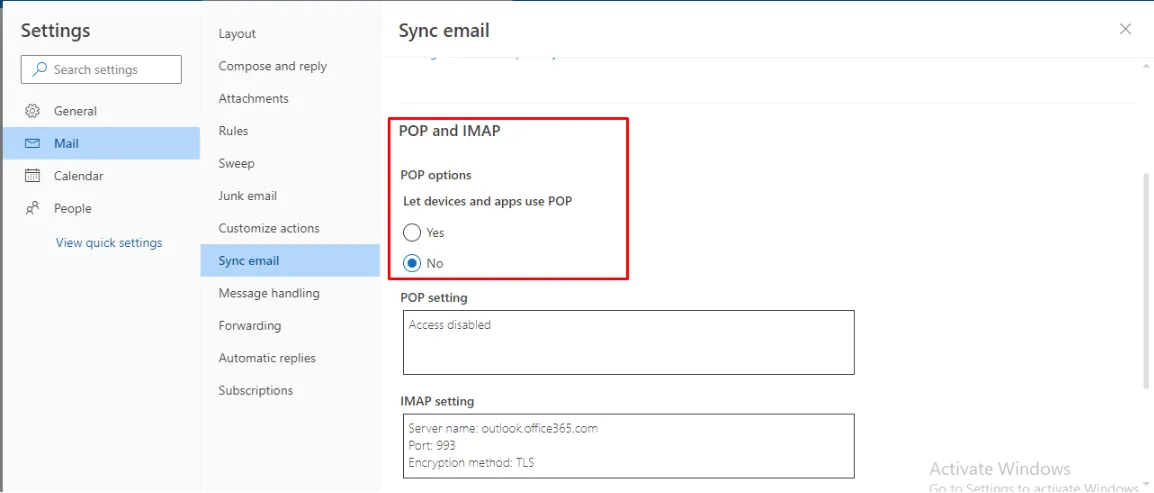The height and width of the screenshot is (493, 1154).
Task: Click the scroll-up arrow of the pane scrollbar
Action: coord(1147,65)
